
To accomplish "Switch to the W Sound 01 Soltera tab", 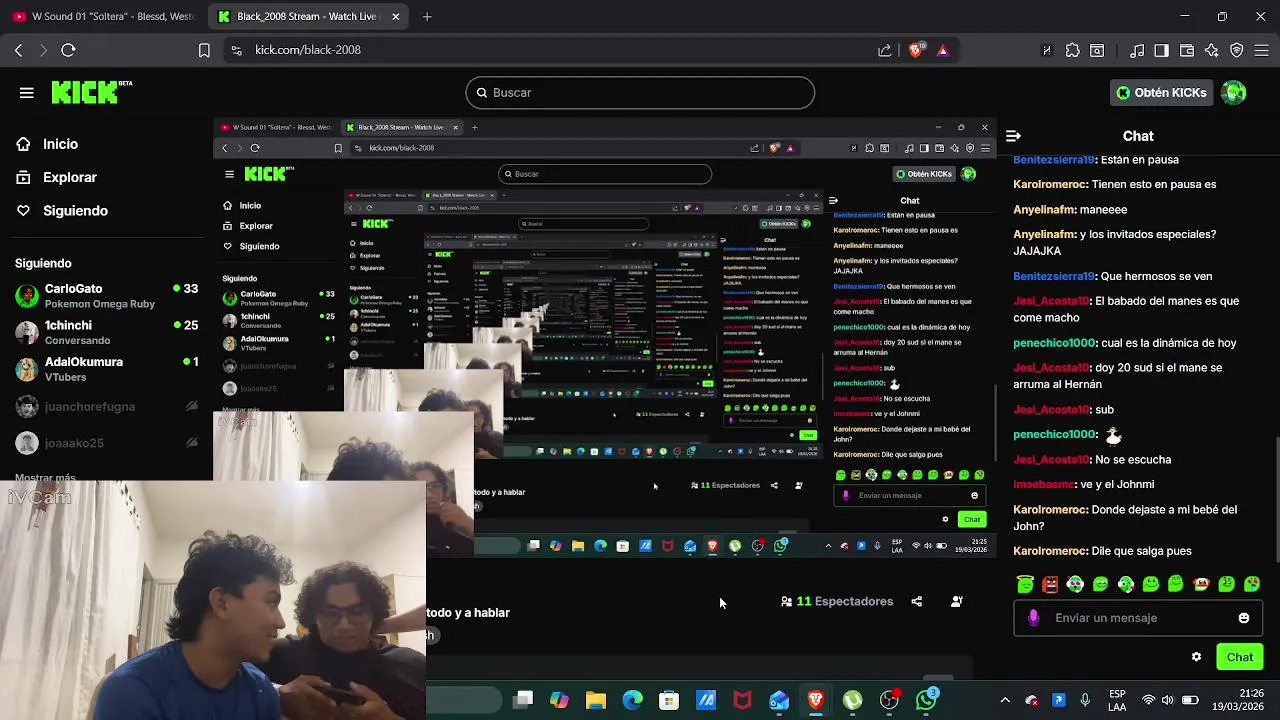I will (x=104, y=16).
